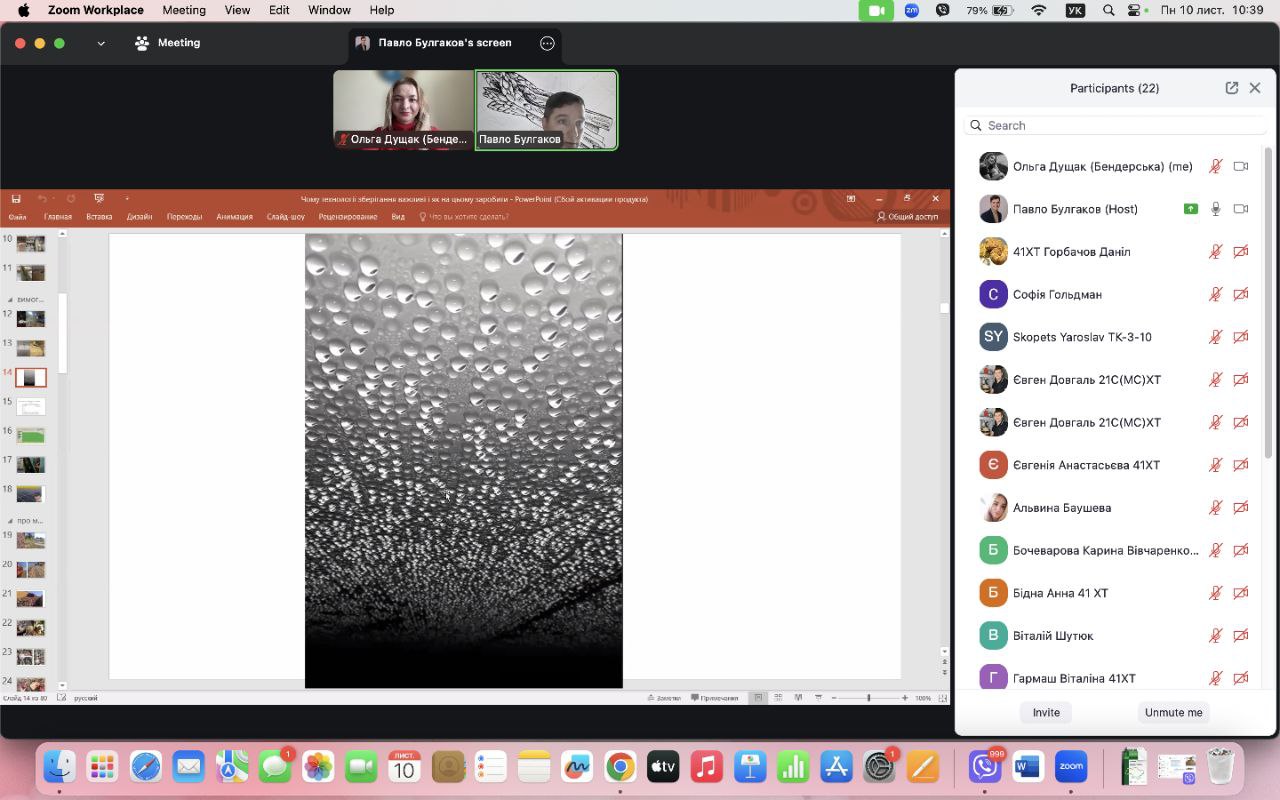This screenshot has width=1280, height=800.
Task: Click the participants list scrollbar
Action: [x=1269, y=300]
